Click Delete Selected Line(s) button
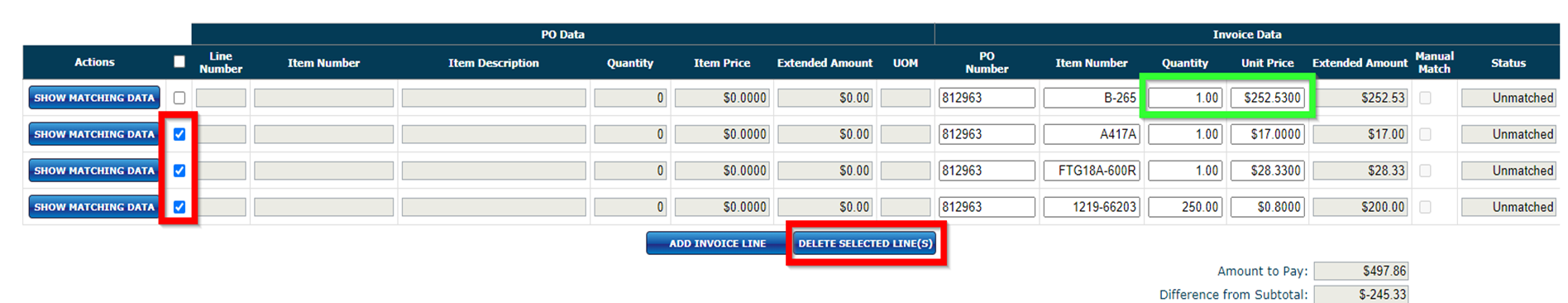The height and width of the screenshot is (303, 1568). pyautogui.click(x=865, y=243)
